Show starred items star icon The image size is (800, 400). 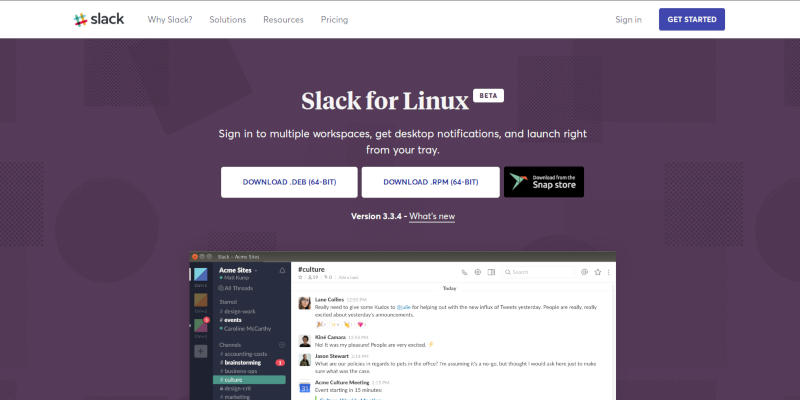[x=598, y=272]
